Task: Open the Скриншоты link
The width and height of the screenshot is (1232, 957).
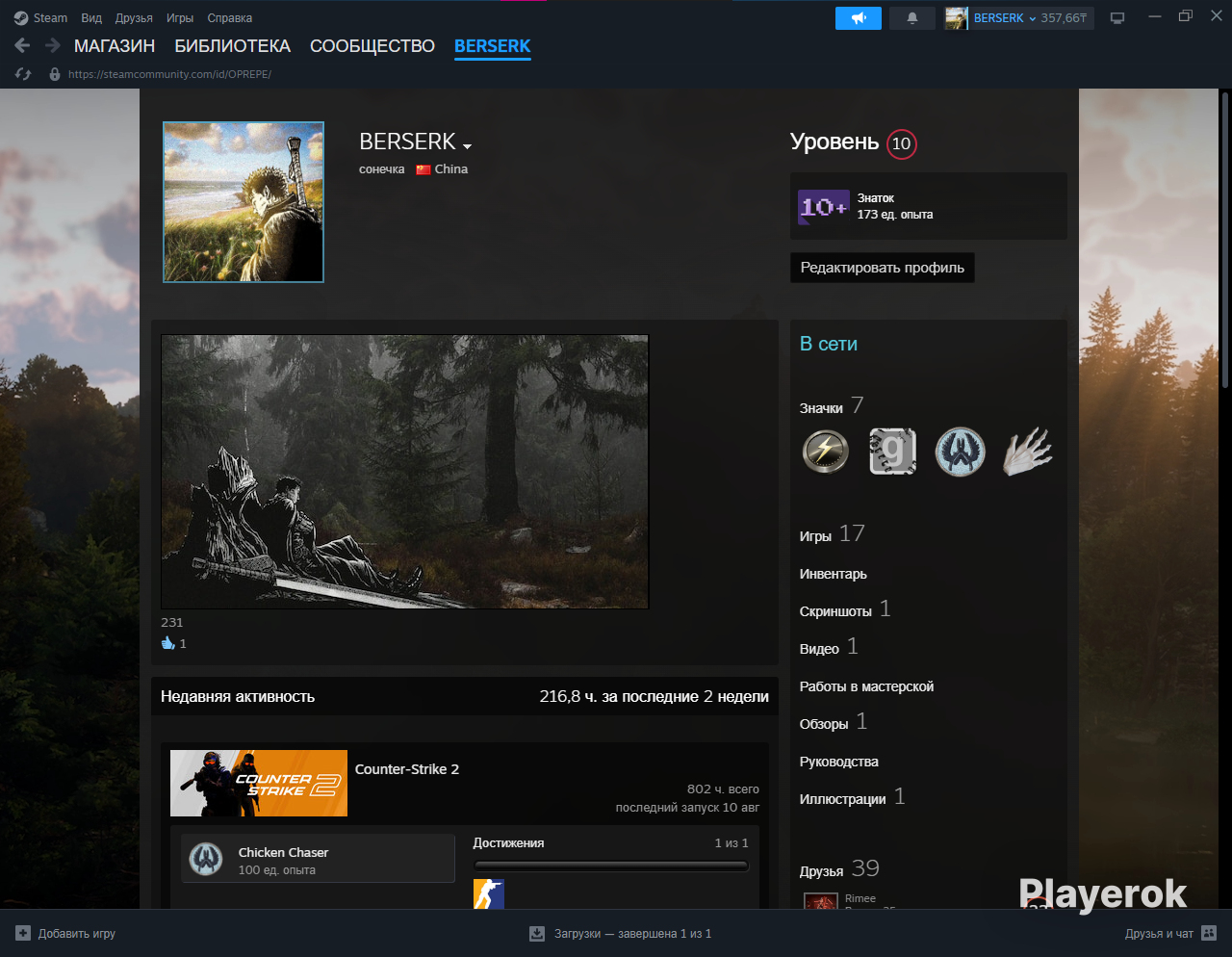Action: click(x=835, y=611)
